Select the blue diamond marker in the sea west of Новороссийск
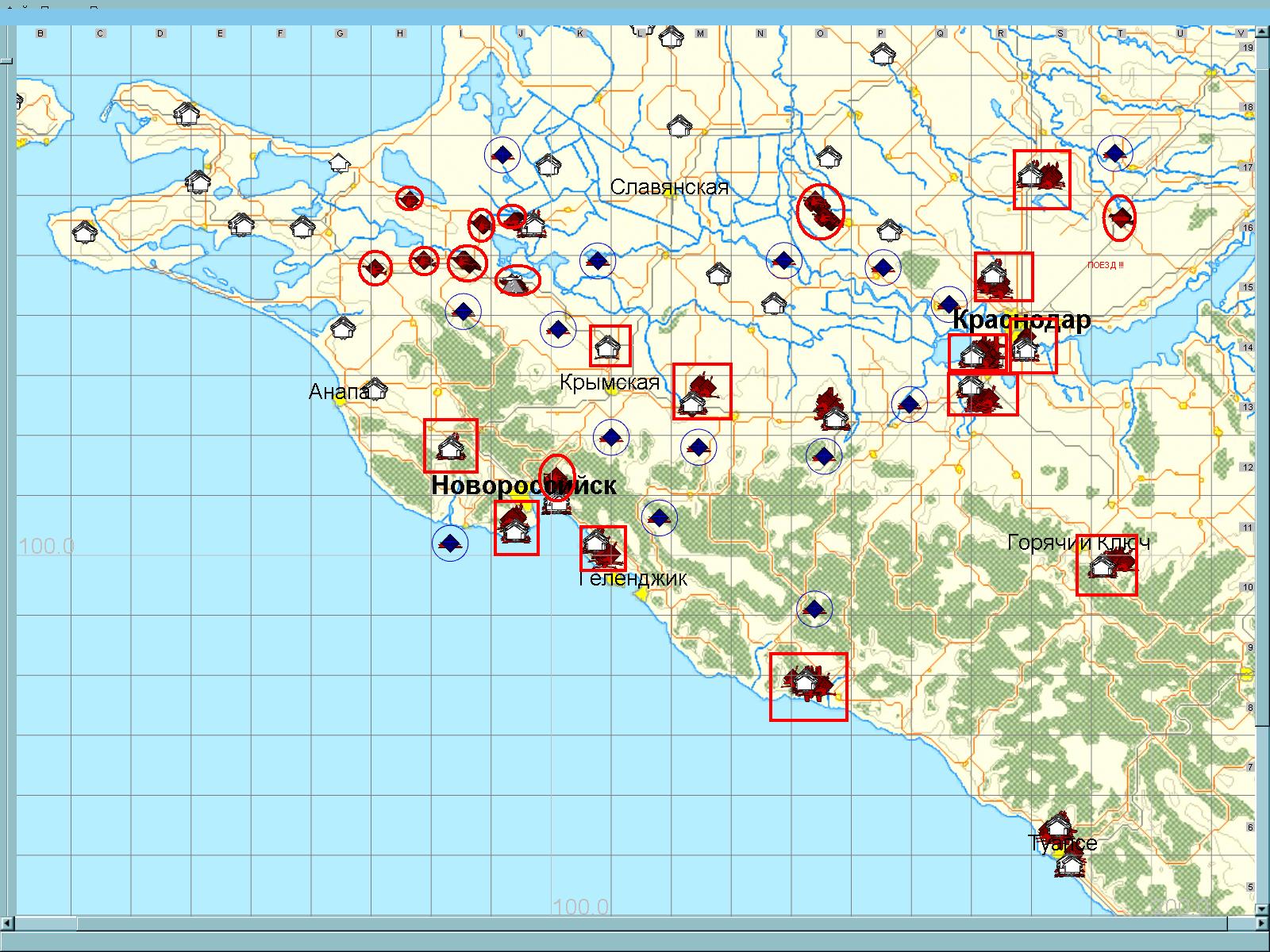The image size is (1270, 952). click(450, 543)
